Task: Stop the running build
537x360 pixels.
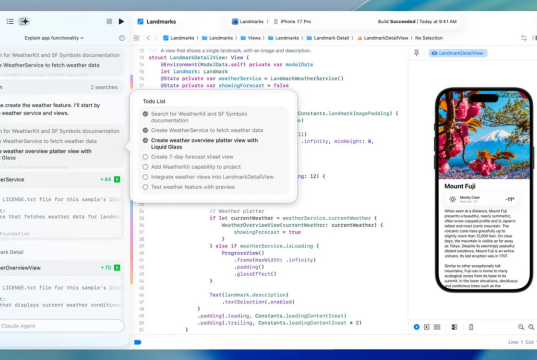Action: point(109,22)
